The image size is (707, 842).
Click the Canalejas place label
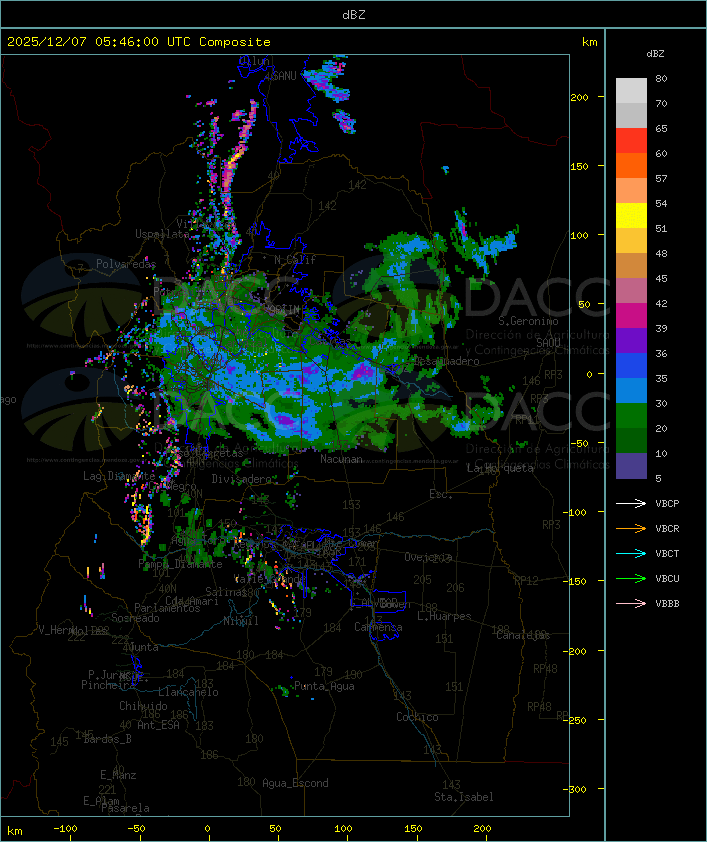(523, 635)
